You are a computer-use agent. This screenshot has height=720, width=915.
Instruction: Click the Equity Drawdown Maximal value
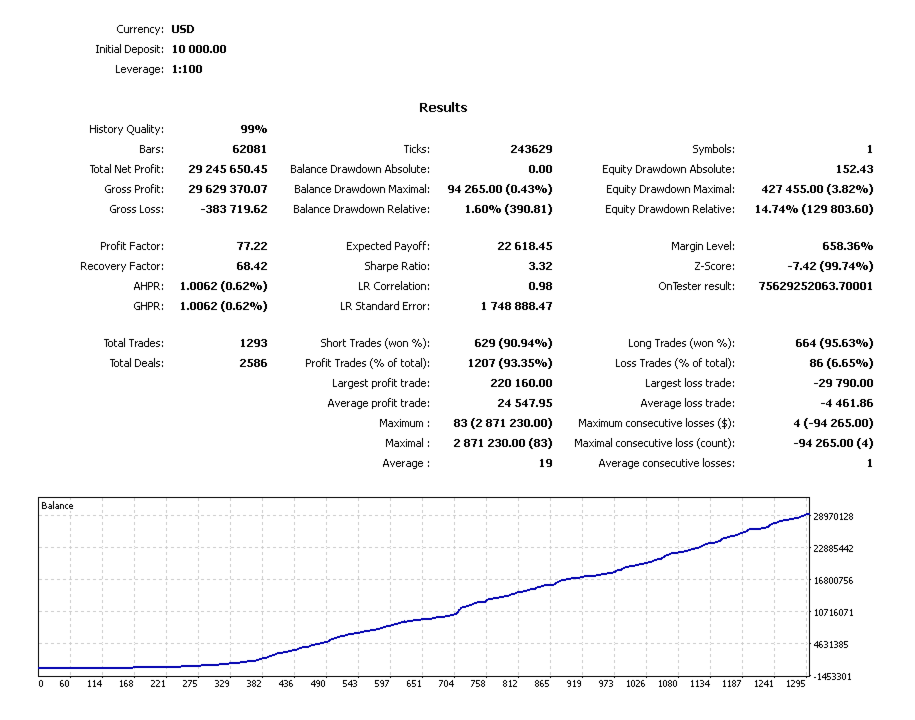[817, 189]
